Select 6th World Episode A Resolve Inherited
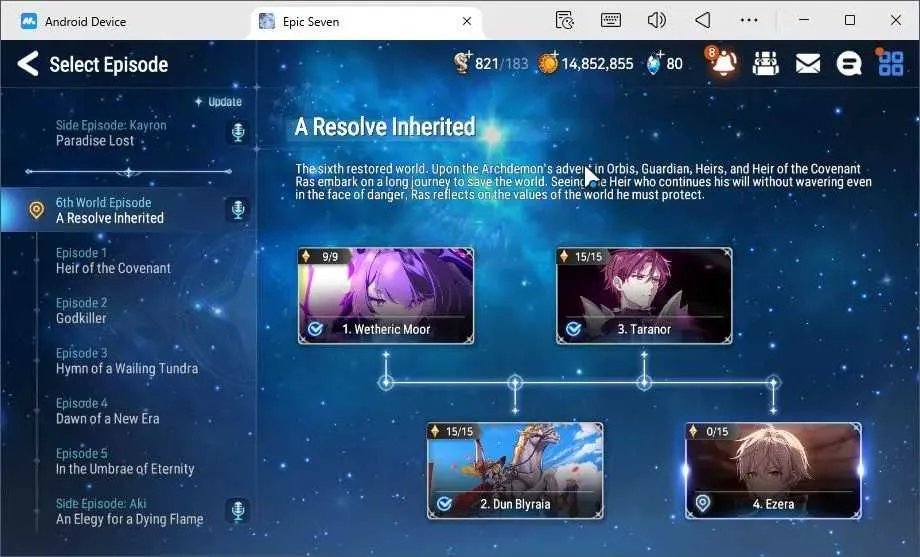The height and width of the screenshot is (557, 920). click(128, 210)
